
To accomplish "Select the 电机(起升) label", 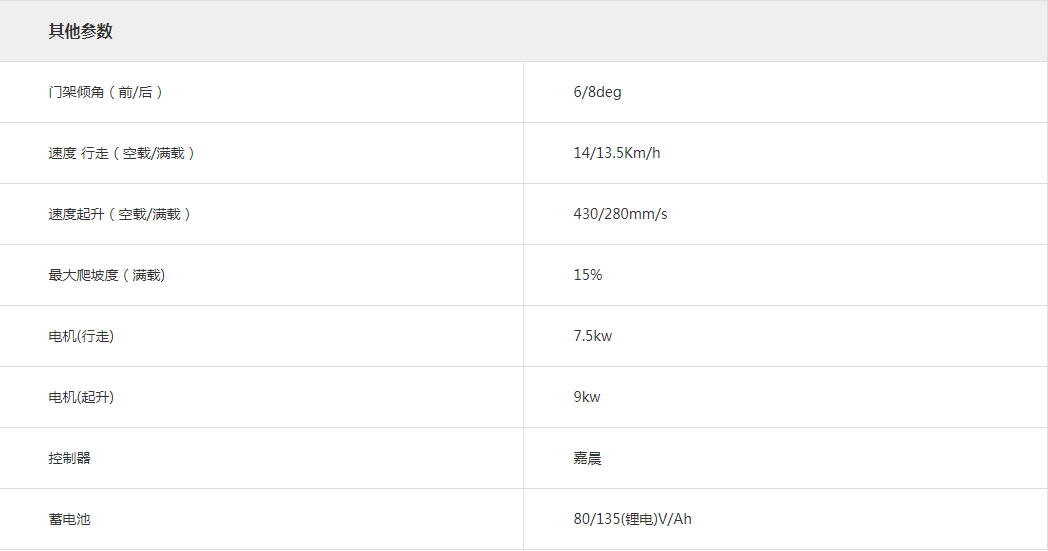I will [x=81, y=397].
